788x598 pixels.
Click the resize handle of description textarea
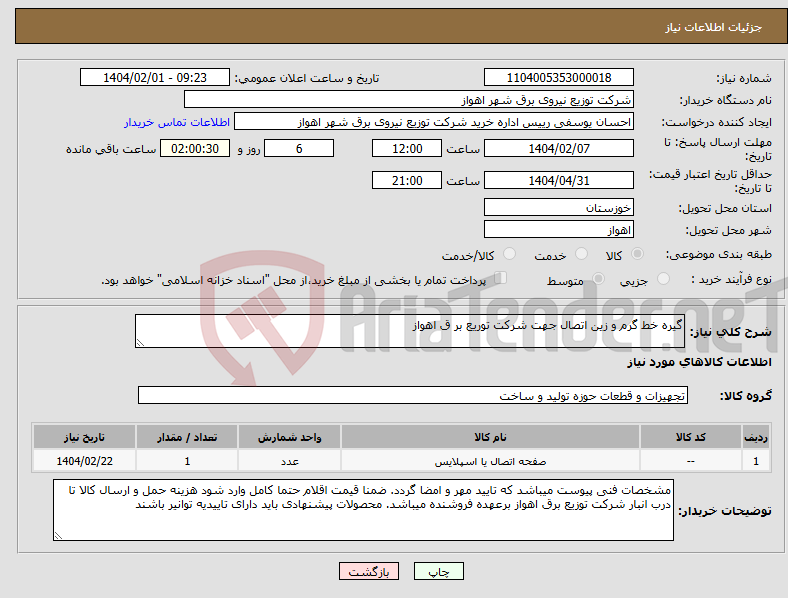point(140,343)
